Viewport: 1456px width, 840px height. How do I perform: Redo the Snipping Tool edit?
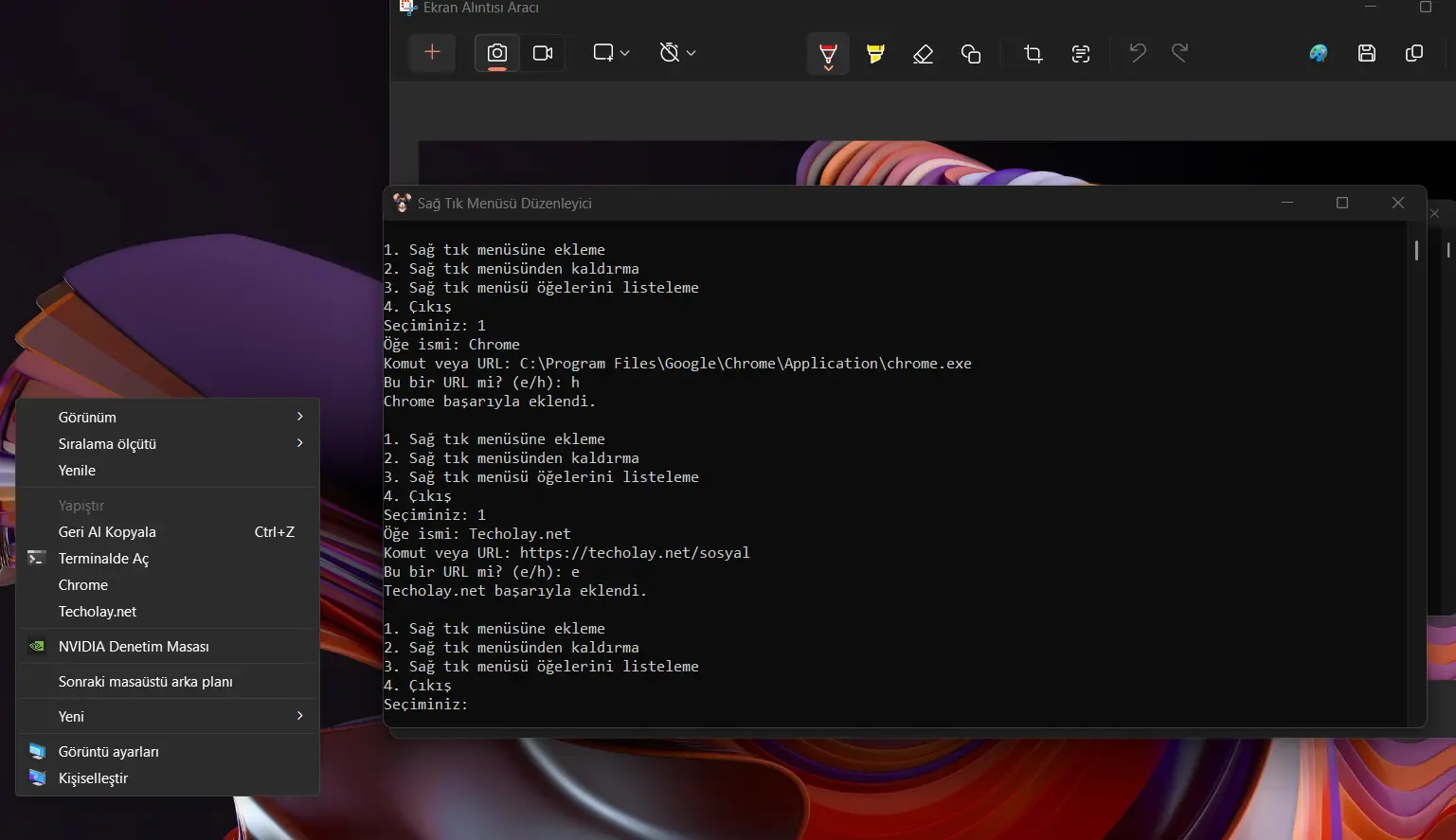click(x=1179, y=53)
